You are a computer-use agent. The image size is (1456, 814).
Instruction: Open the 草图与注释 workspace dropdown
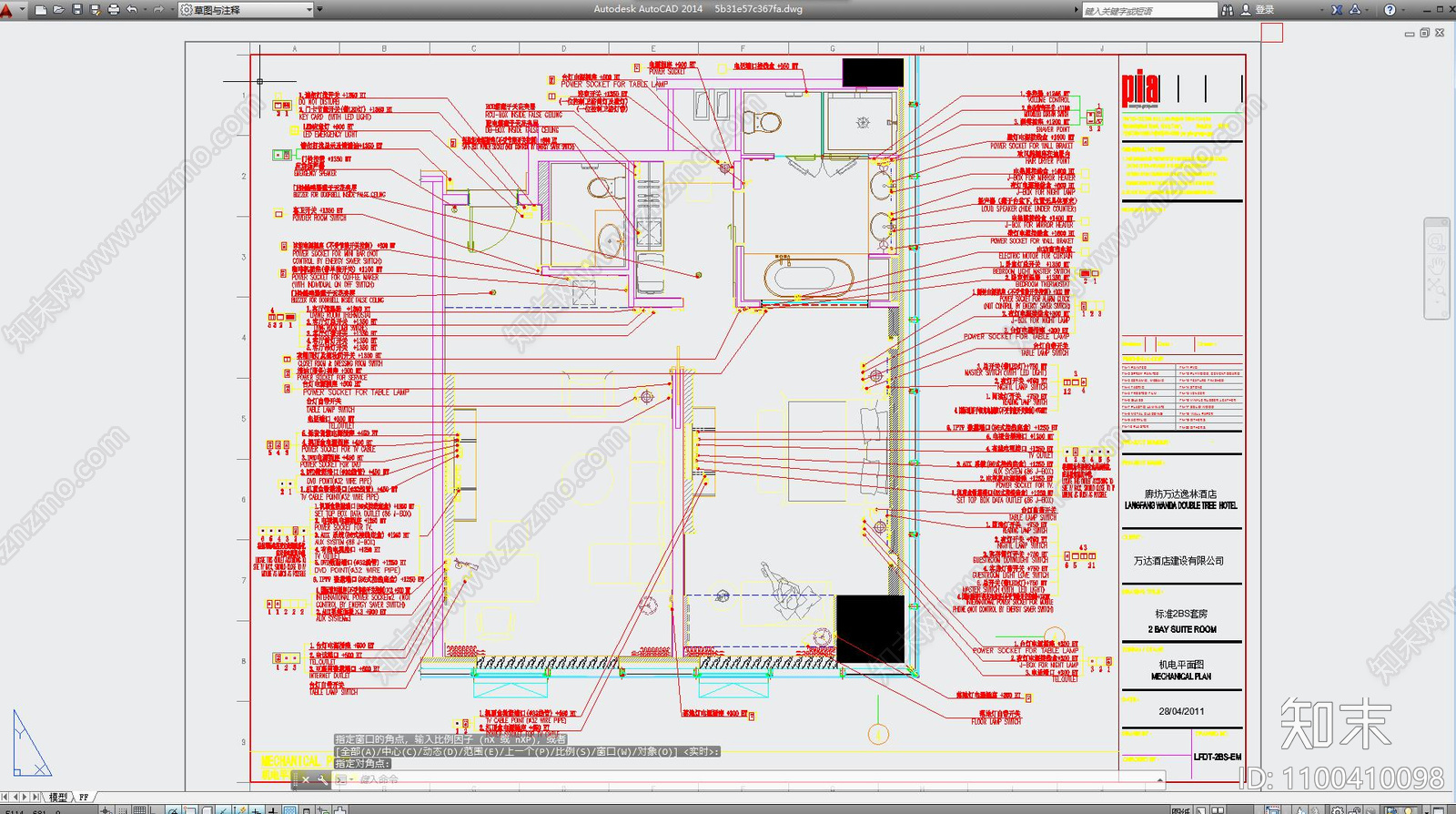[x=246, y=10]
